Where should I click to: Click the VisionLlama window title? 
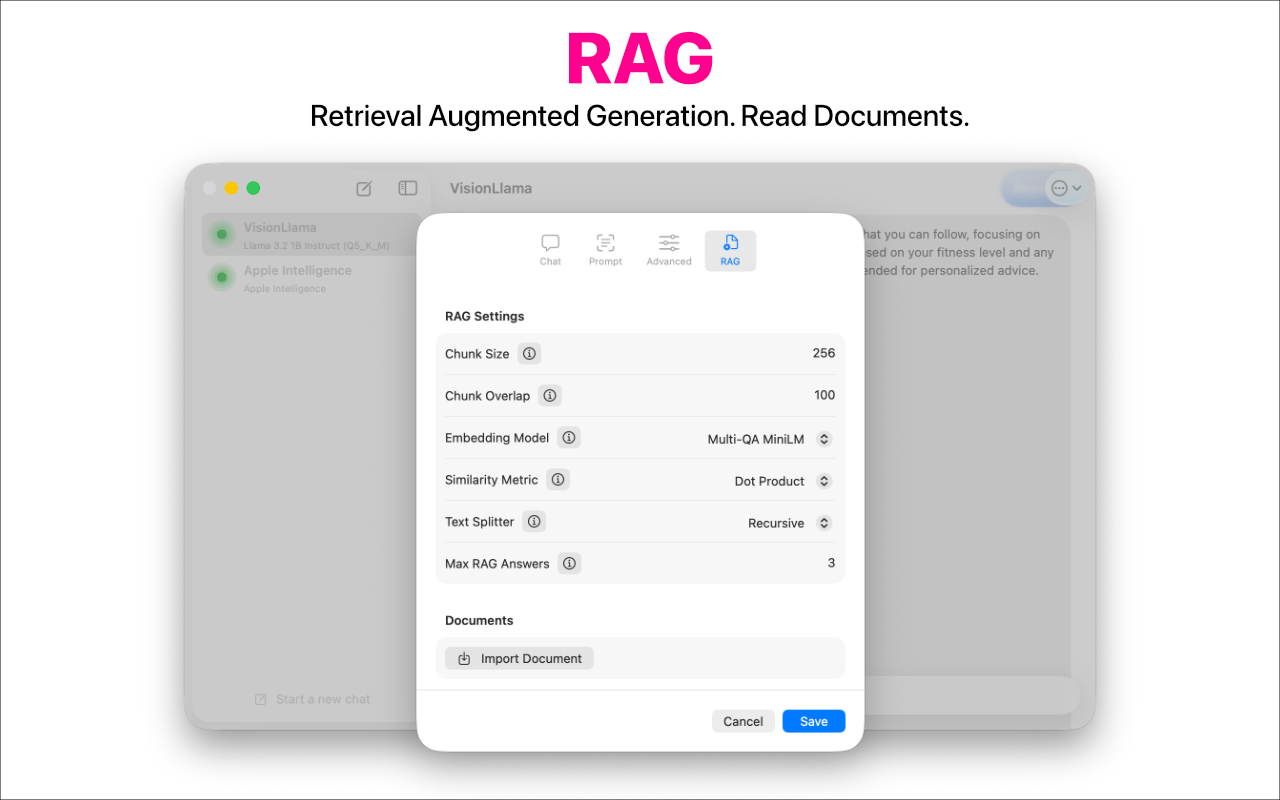(491, 188)
